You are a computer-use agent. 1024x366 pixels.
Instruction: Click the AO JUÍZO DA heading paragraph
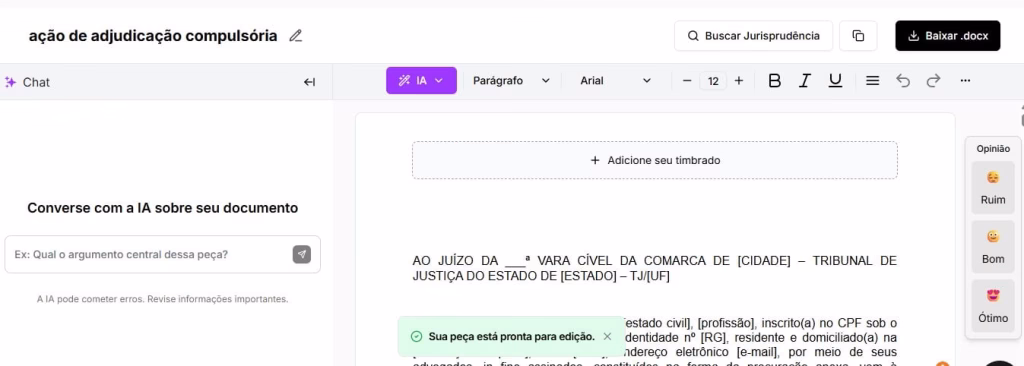654,269
